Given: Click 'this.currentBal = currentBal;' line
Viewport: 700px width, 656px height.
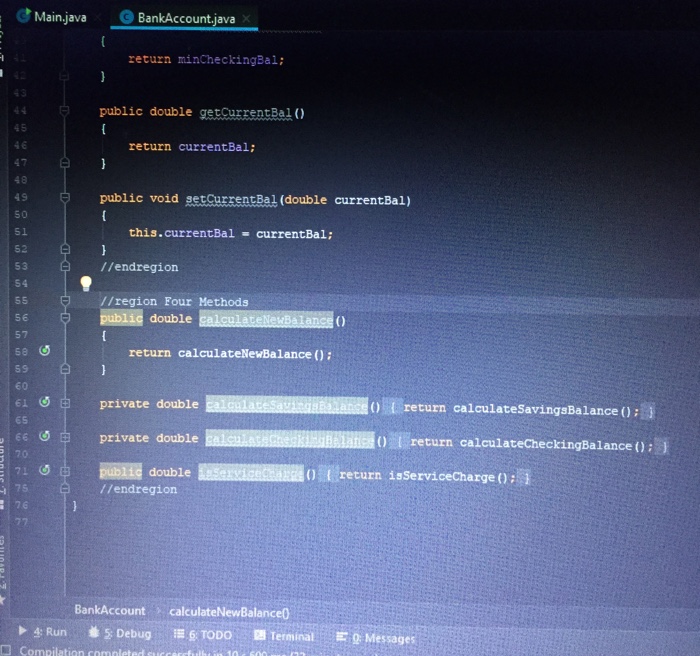Looking at the screenshot, I should tap(231, 233).
